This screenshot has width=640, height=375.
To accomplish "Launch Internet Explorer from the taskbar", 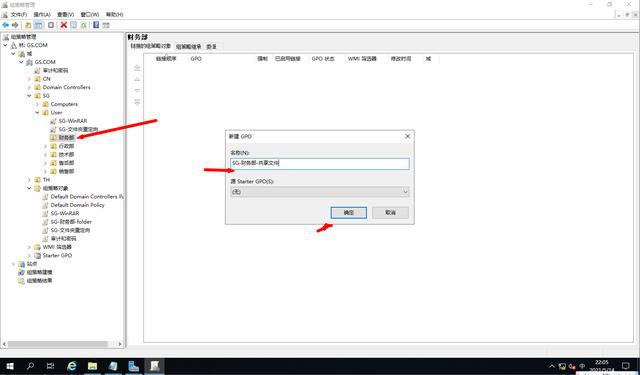I will tap(72, 366).
